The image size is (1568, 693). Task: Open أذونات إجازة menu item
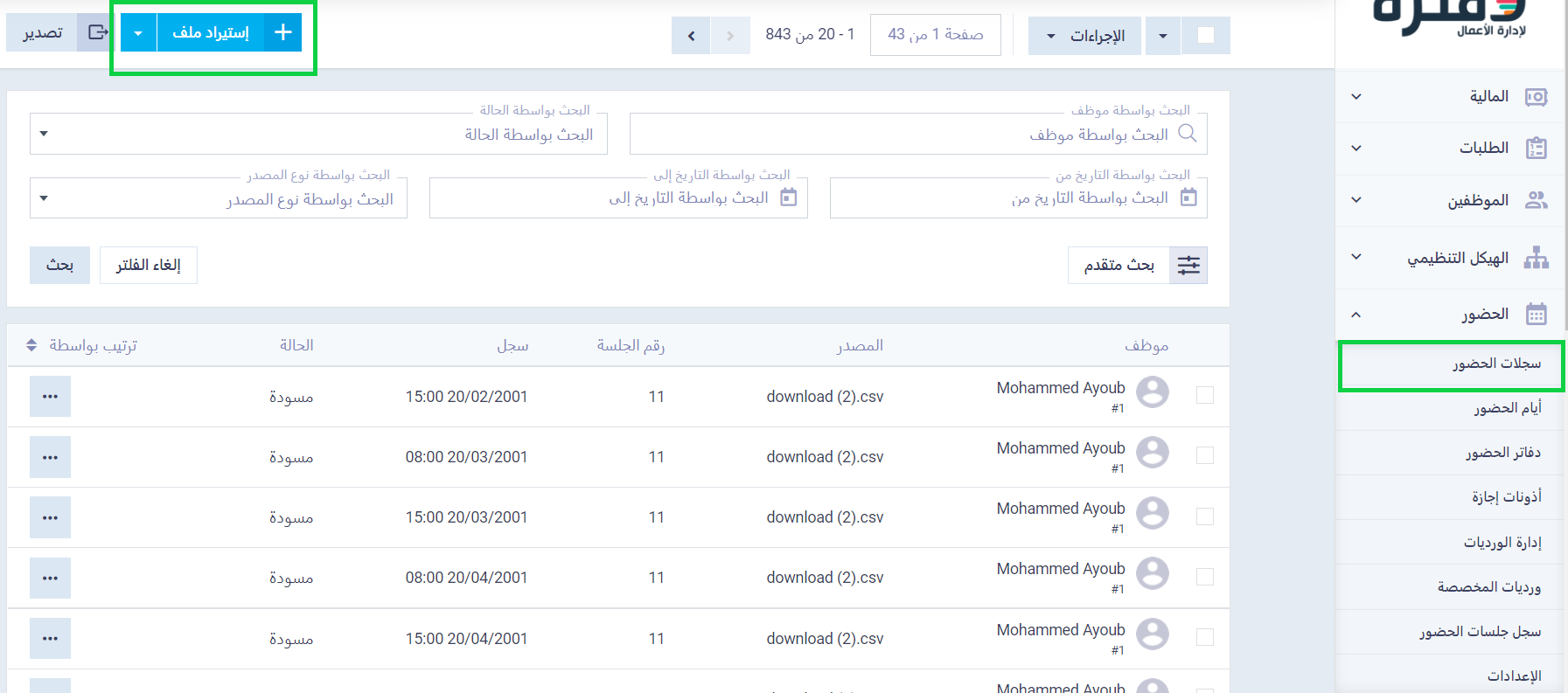[1452, 497]
